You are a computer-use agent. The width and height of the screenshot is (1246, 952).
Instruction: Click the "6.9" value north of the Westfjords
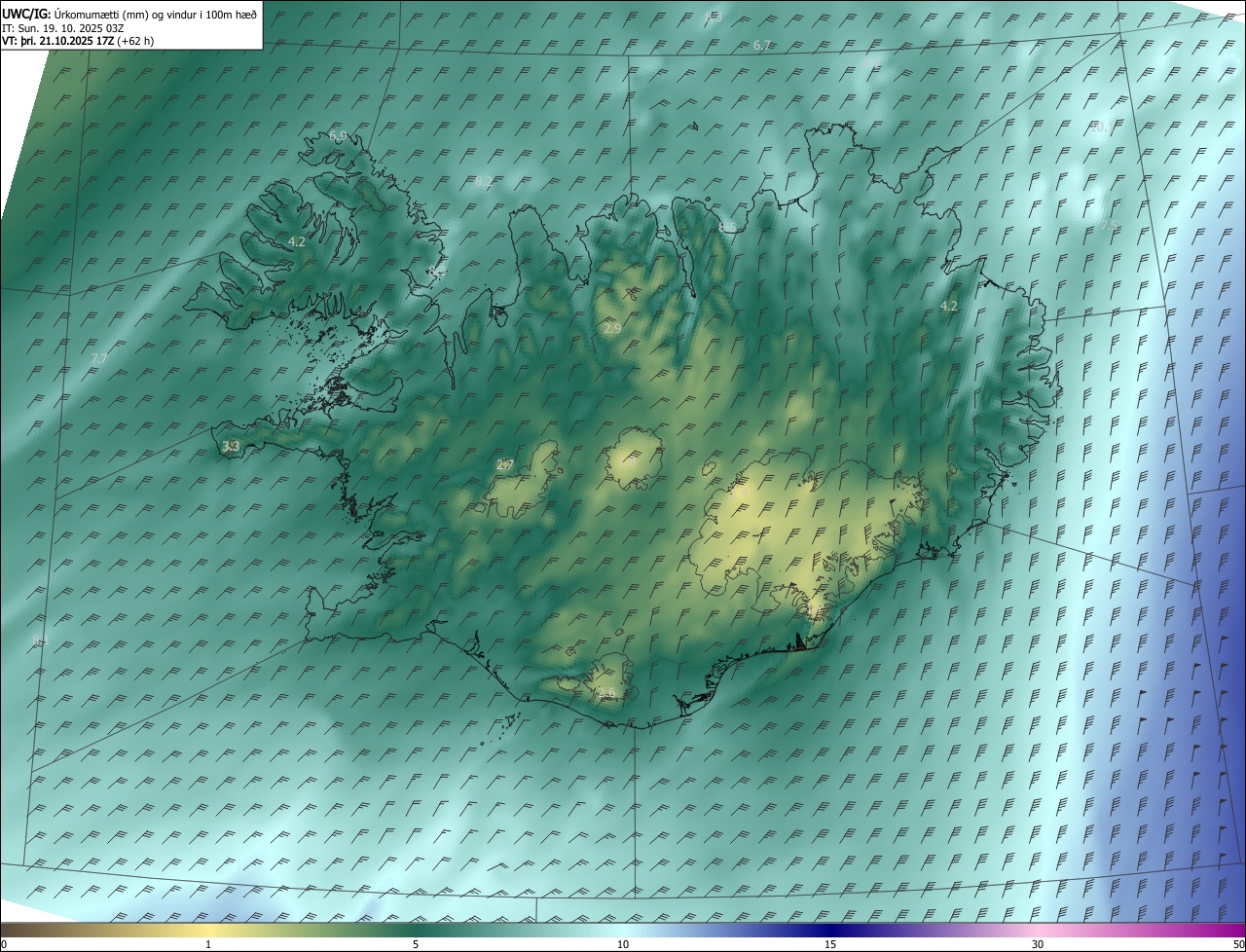(x=338, y=135)
